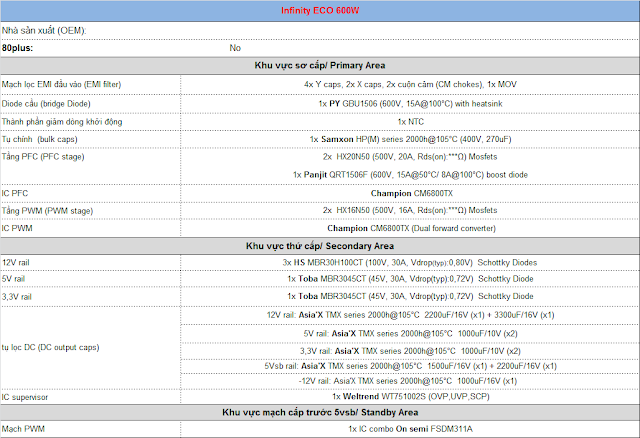Click the Toba MBR3045CT value in 5V rail row
Viewport: 640px width, 438px height.
[410, 279]
